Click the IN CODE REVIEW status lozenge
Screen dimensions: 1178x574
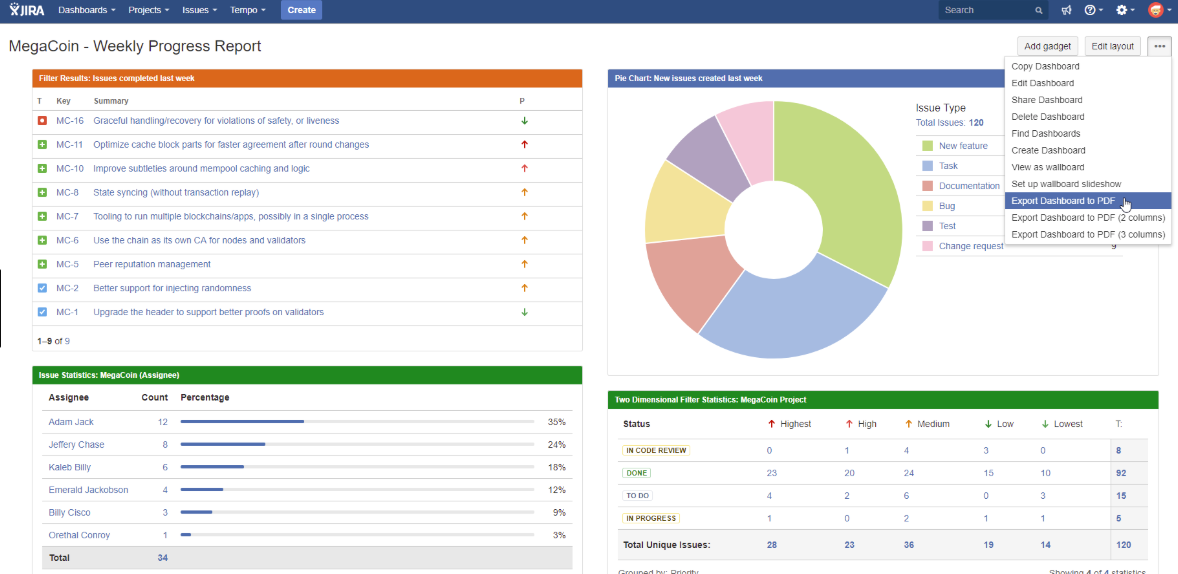click(656, 451)
